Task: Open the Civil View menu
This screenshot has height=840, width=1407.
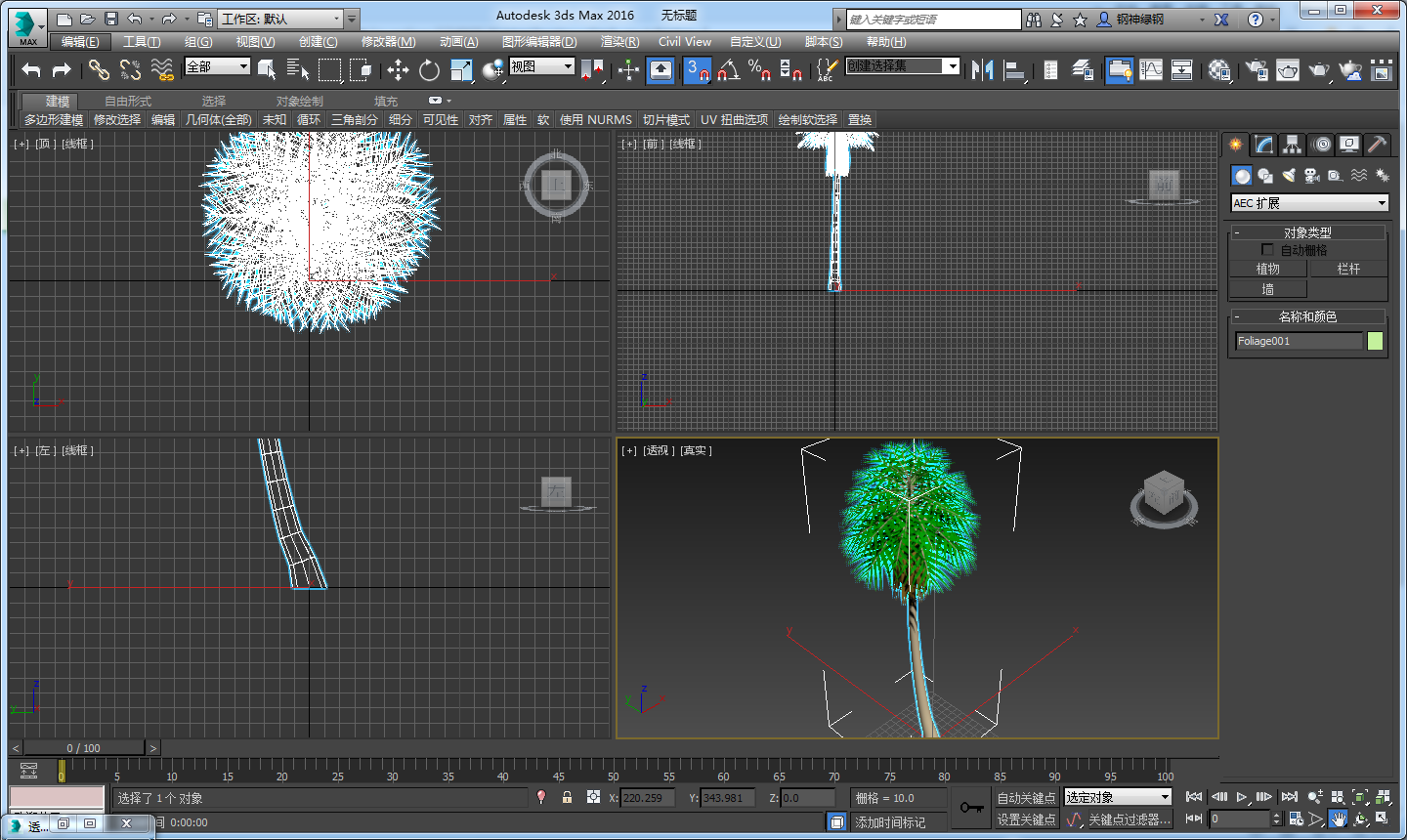Action: point(684,41)
